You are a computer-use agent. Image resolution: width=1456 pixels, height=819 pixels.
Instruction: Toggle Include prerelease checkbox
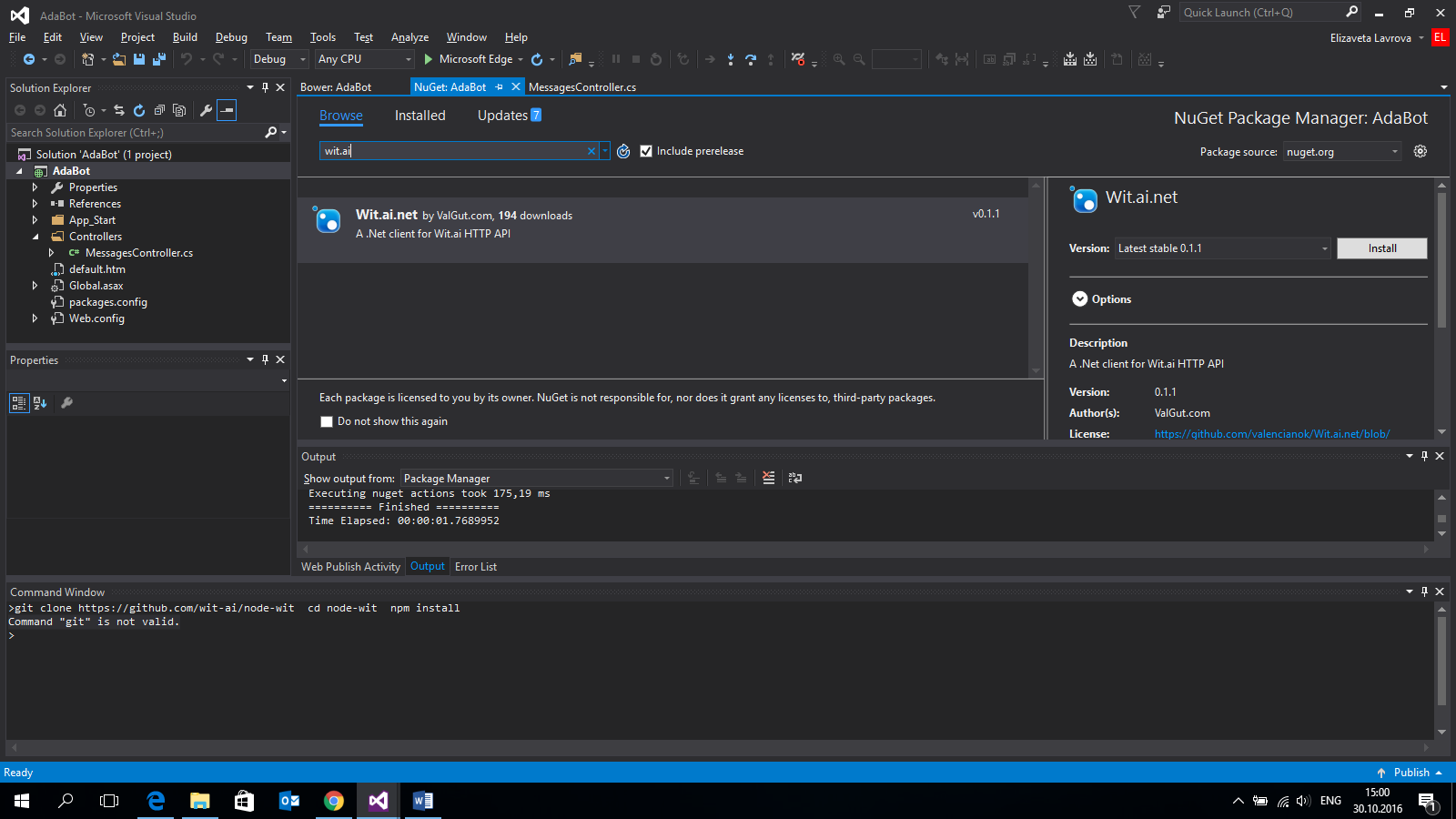click(x=646, y=151)
